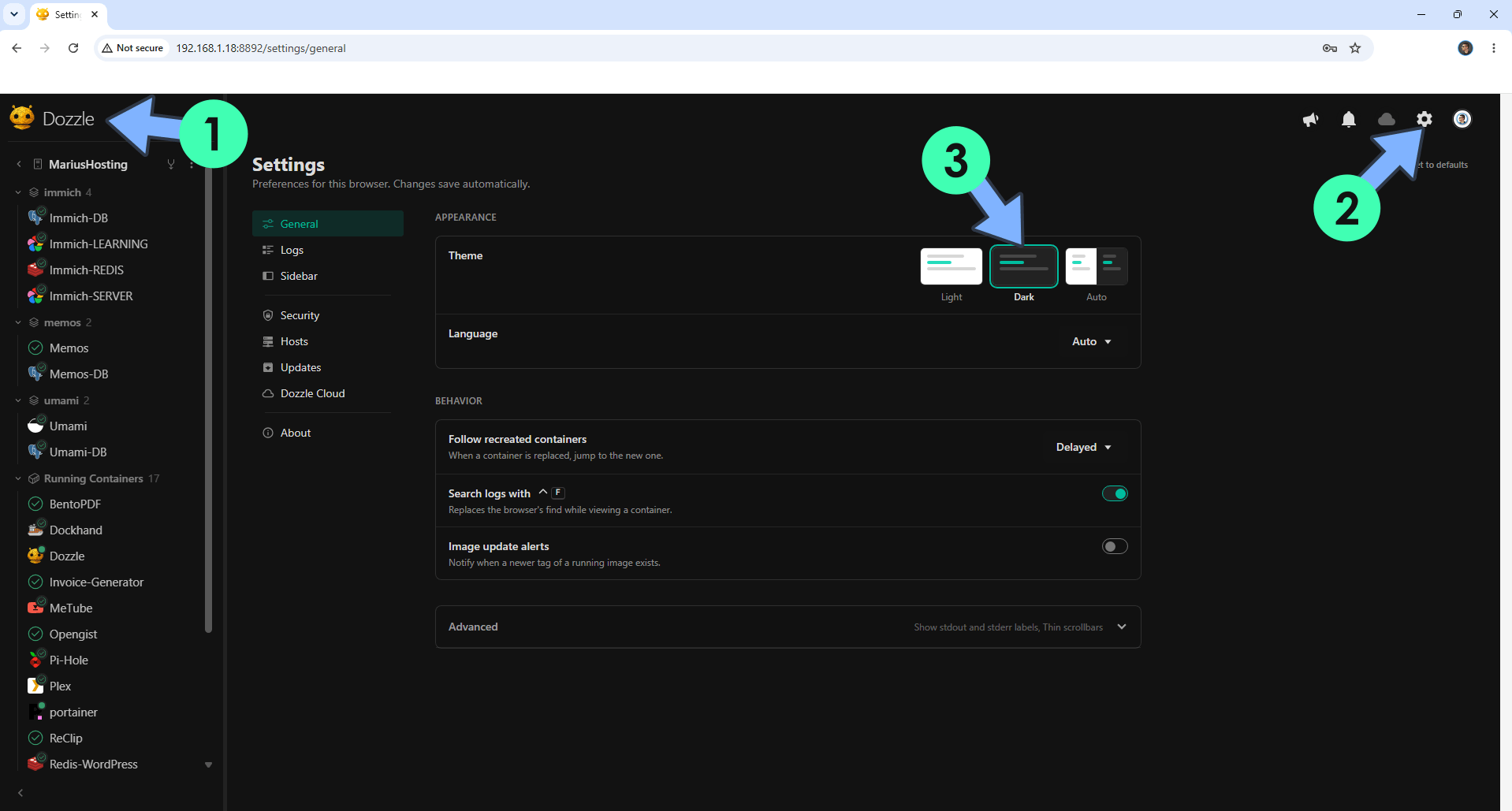
Task: Select the Auto theme
Action: 1097,266
